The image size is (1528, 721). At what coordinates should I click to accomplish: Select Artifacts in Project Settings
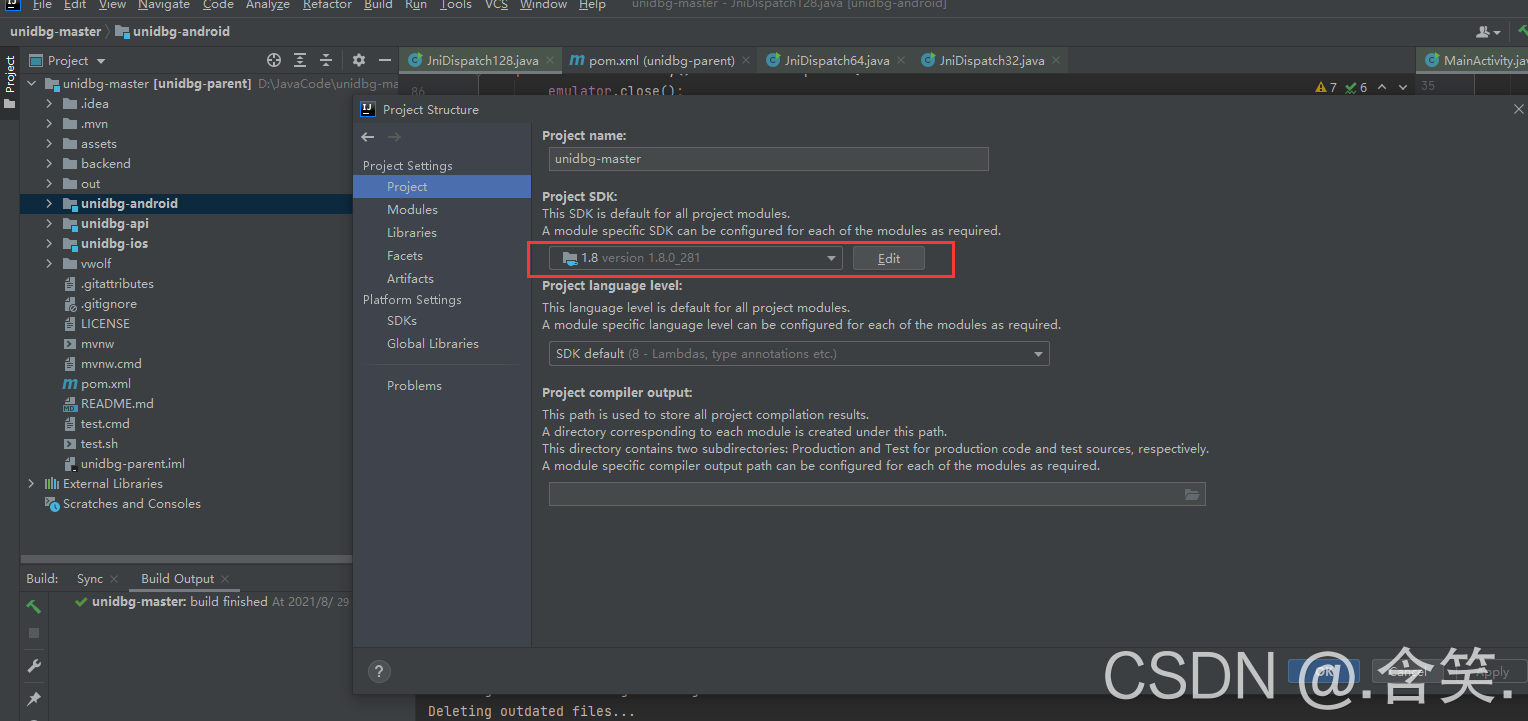coord(410,279)
